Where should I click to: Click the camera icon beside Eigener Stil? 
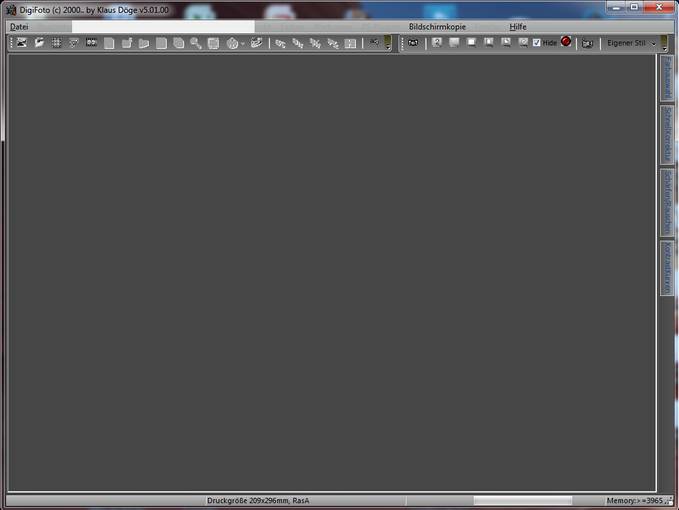(x=588, y=43)
